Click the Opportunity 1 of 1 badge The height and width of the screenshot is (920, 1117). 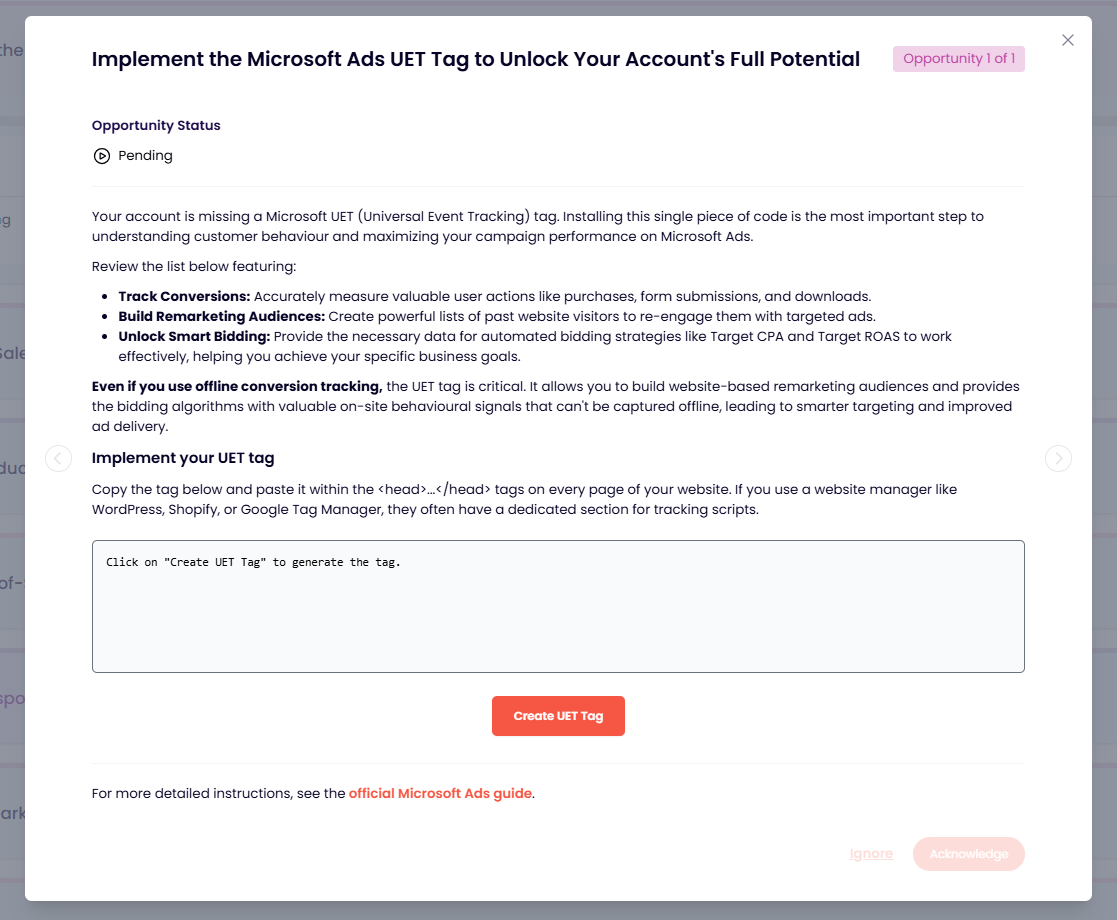click(x=959, y=58)
